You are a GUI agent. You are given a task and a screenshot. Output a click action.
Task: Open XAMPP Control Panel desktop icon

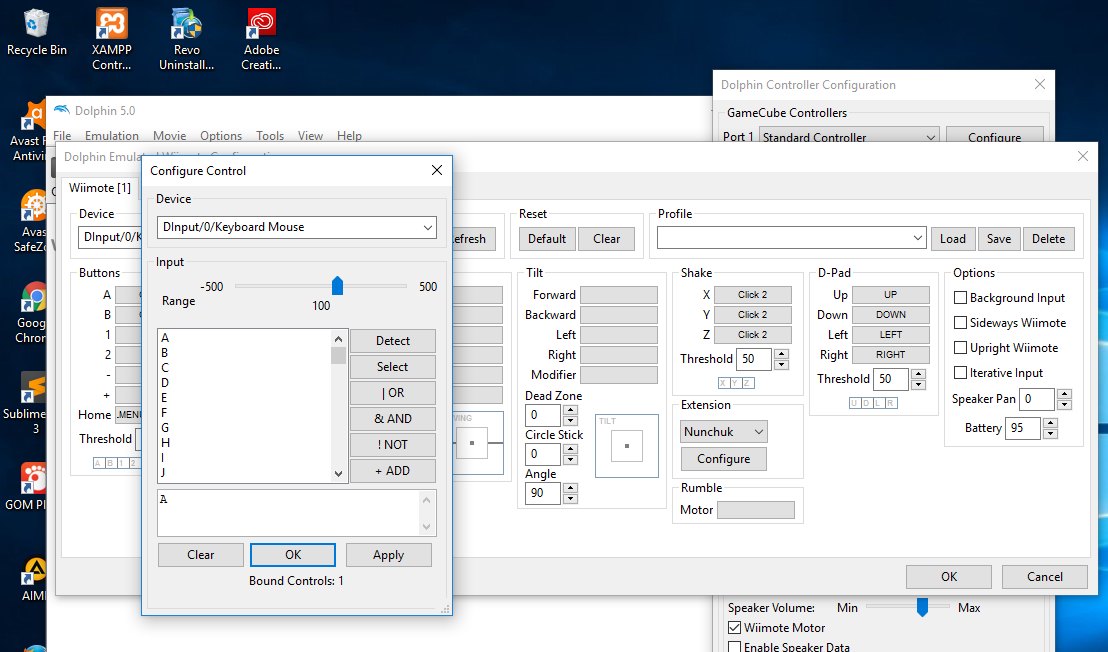pos(112,39)
